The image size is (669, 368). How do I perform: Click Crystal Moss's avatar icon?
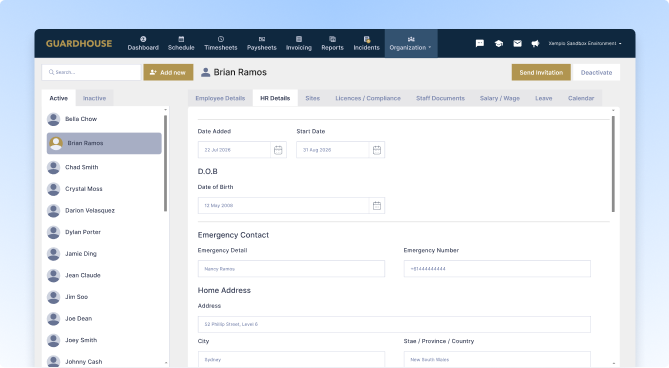[53, 189]
